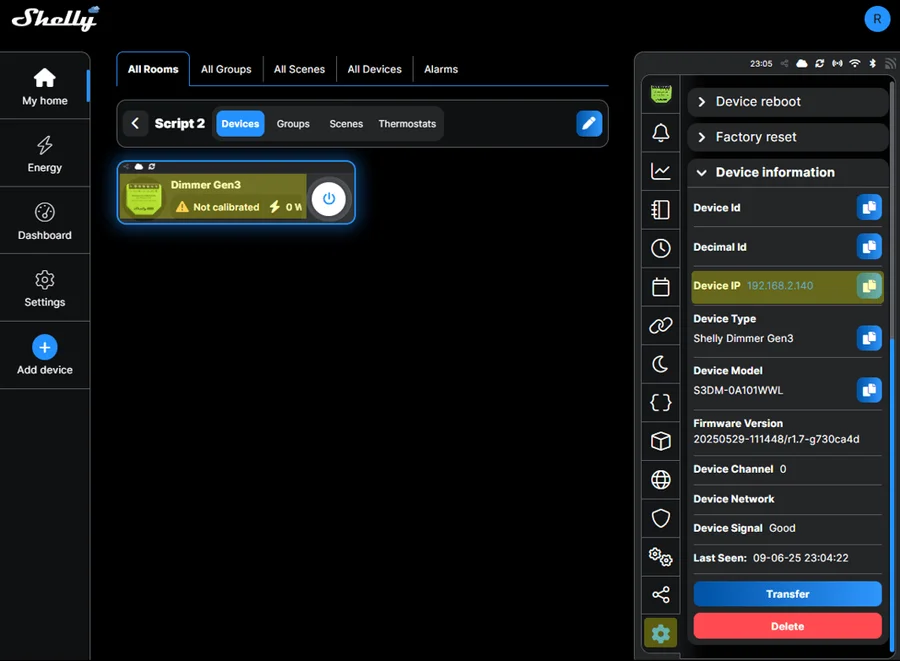Select the Groups room filter
Image resolution: width=900 pixels, height=661 pixels.
[x=293, y=123]
